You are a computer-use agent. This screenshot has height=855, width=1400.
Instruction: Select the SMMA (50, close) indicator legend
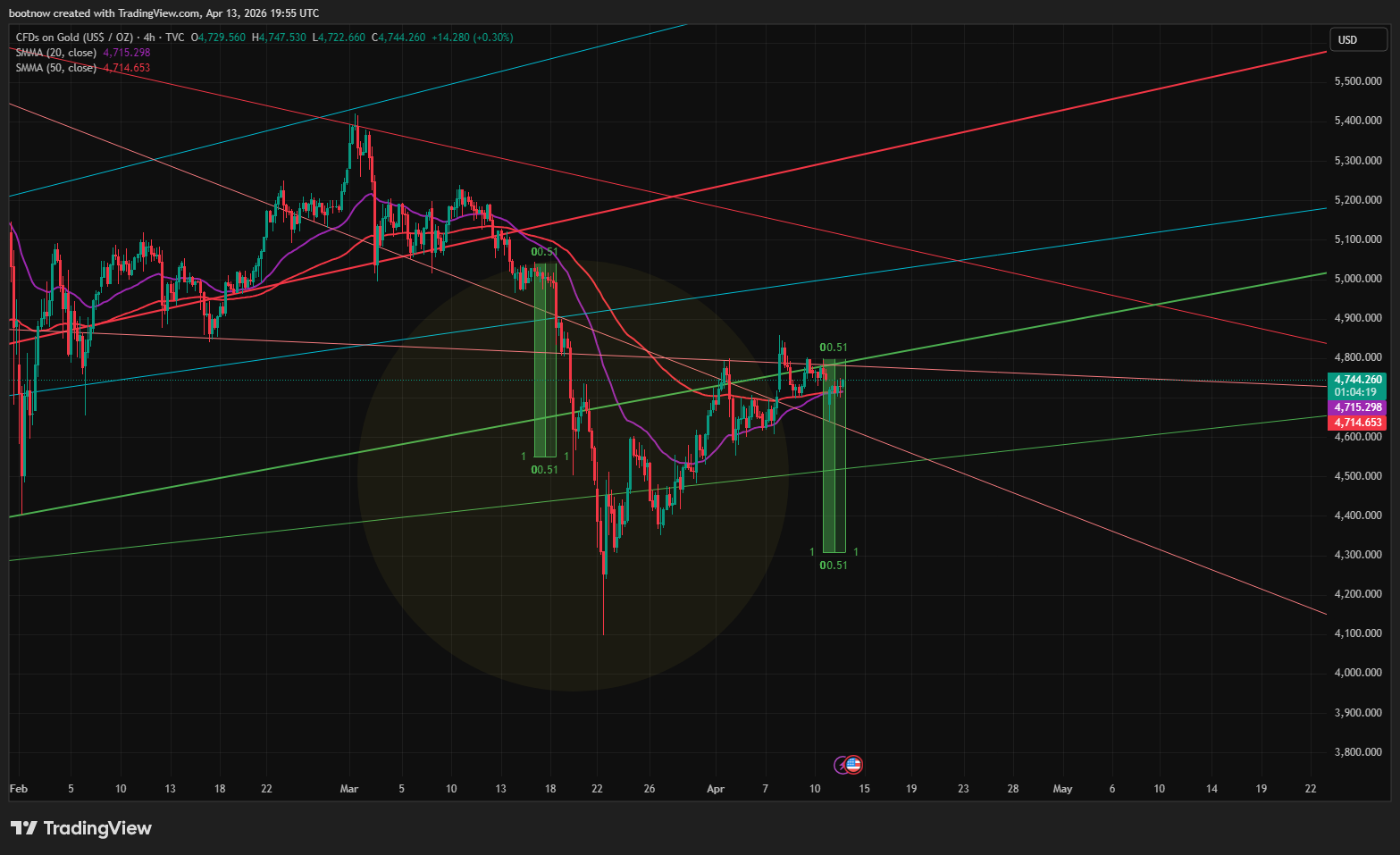56,68
